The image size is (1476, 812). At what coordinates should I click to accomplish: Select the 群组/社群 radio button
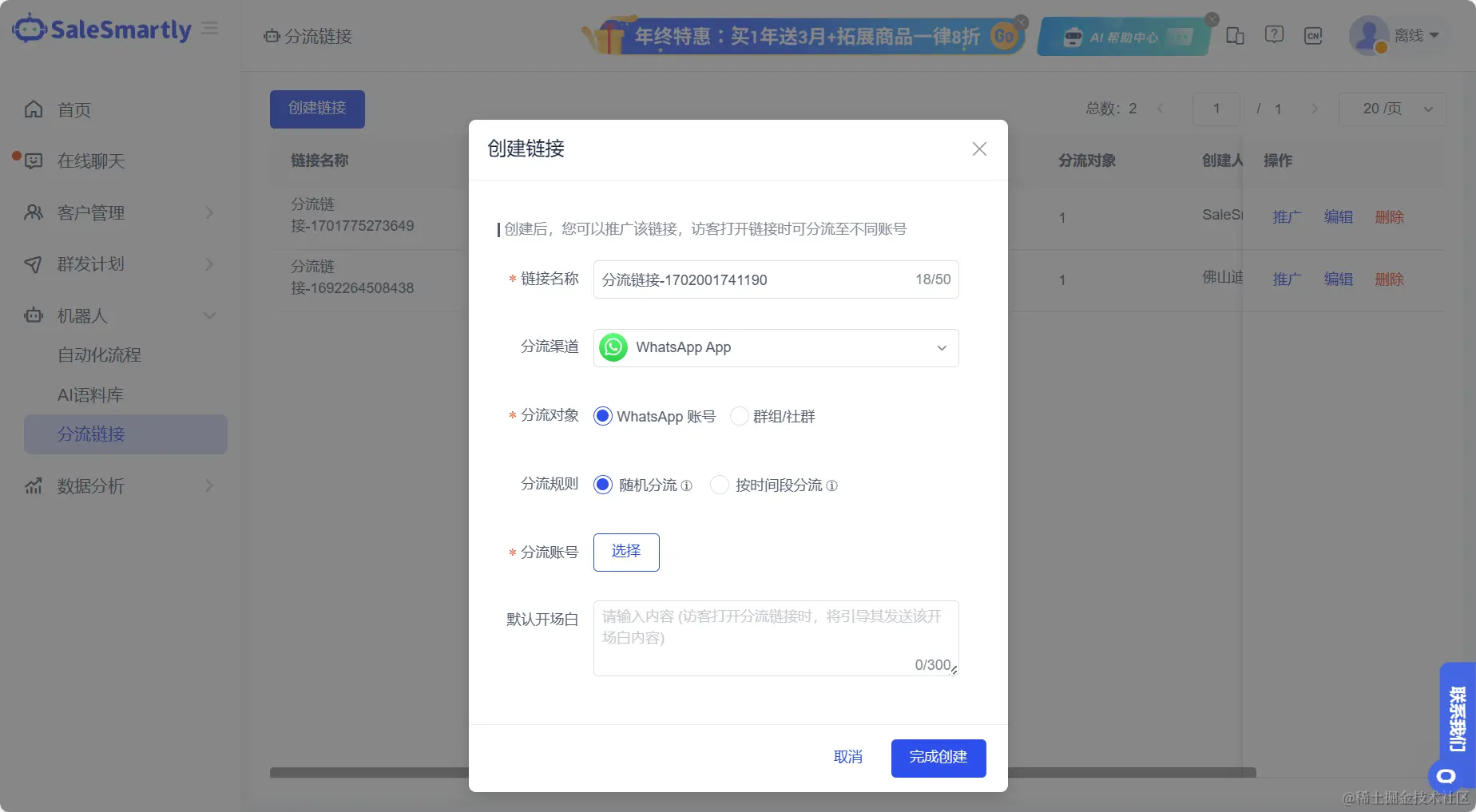[740, 416]
